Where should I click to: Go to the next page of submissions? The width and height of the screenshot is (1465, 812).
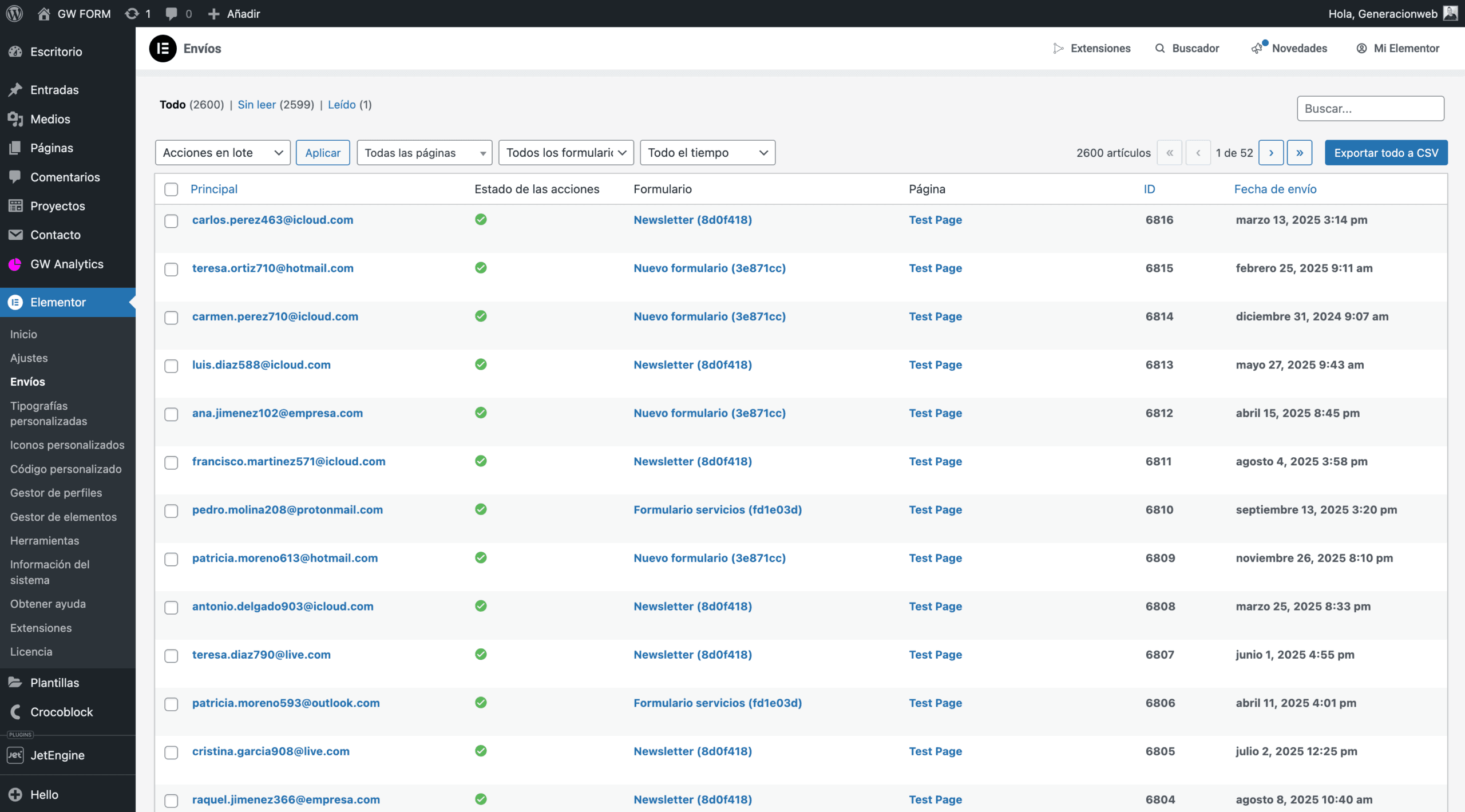click(x=1271, y=153)
